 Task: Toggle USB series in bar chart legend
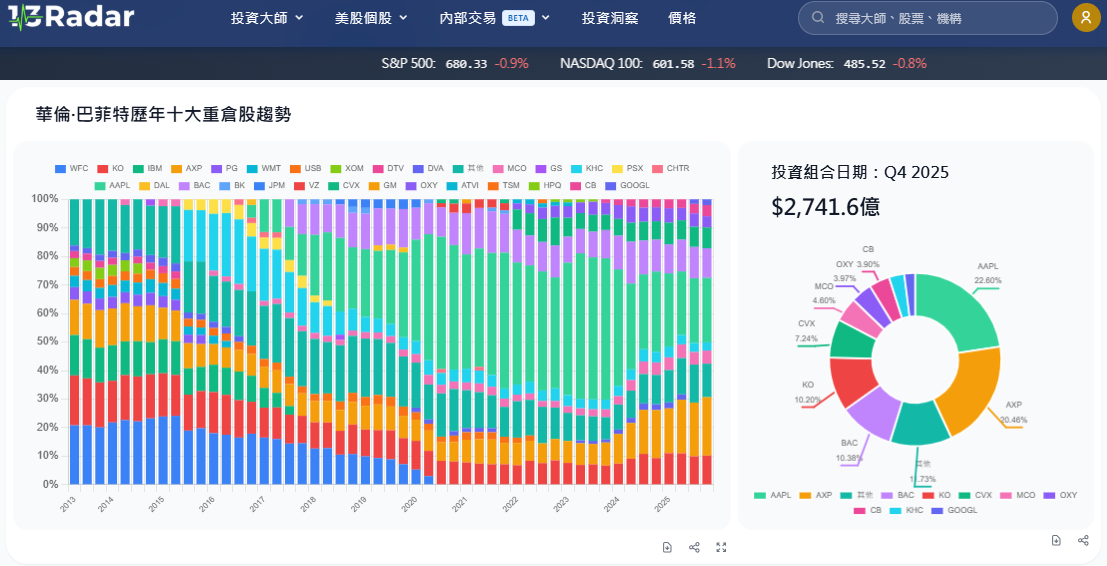[306, 169]
